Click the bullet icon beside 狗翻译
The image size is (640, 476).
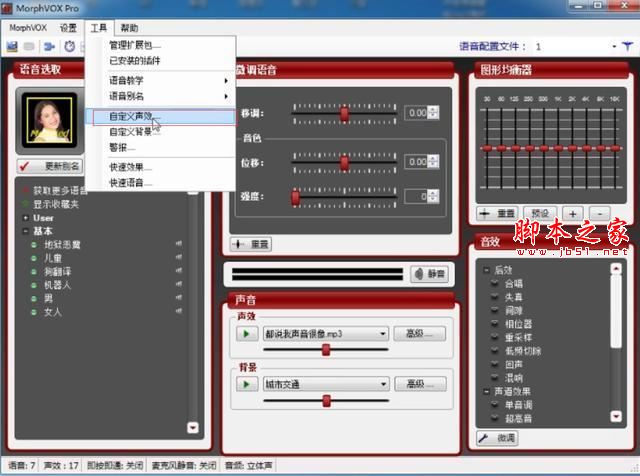[x=34, y=272]
